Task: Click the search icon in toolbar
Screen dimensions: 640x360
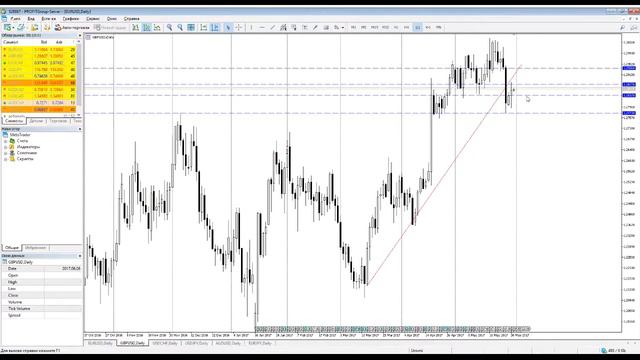Action: 622,27
